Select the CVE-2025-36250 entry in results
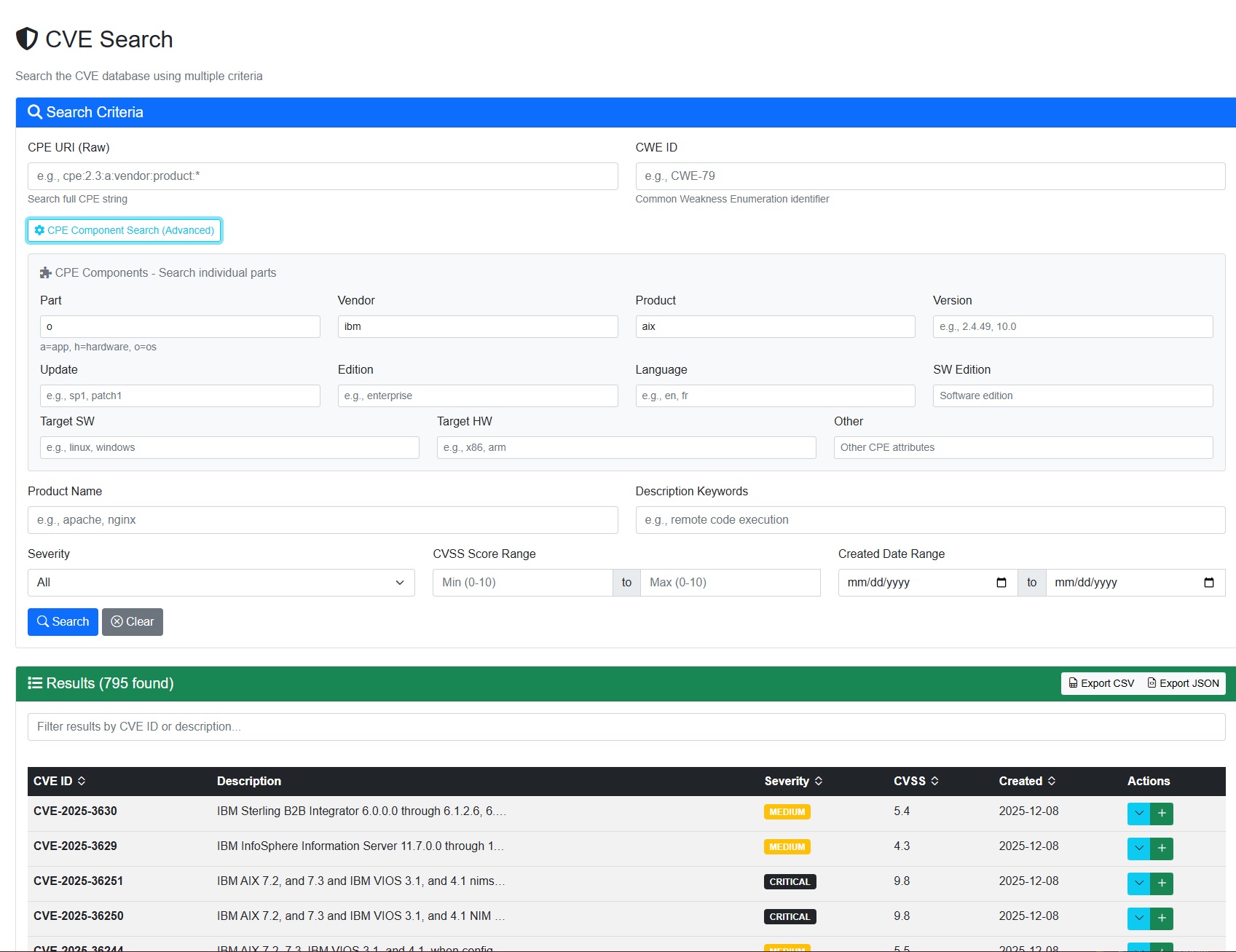1236x952 pixels. click(78, 916)
